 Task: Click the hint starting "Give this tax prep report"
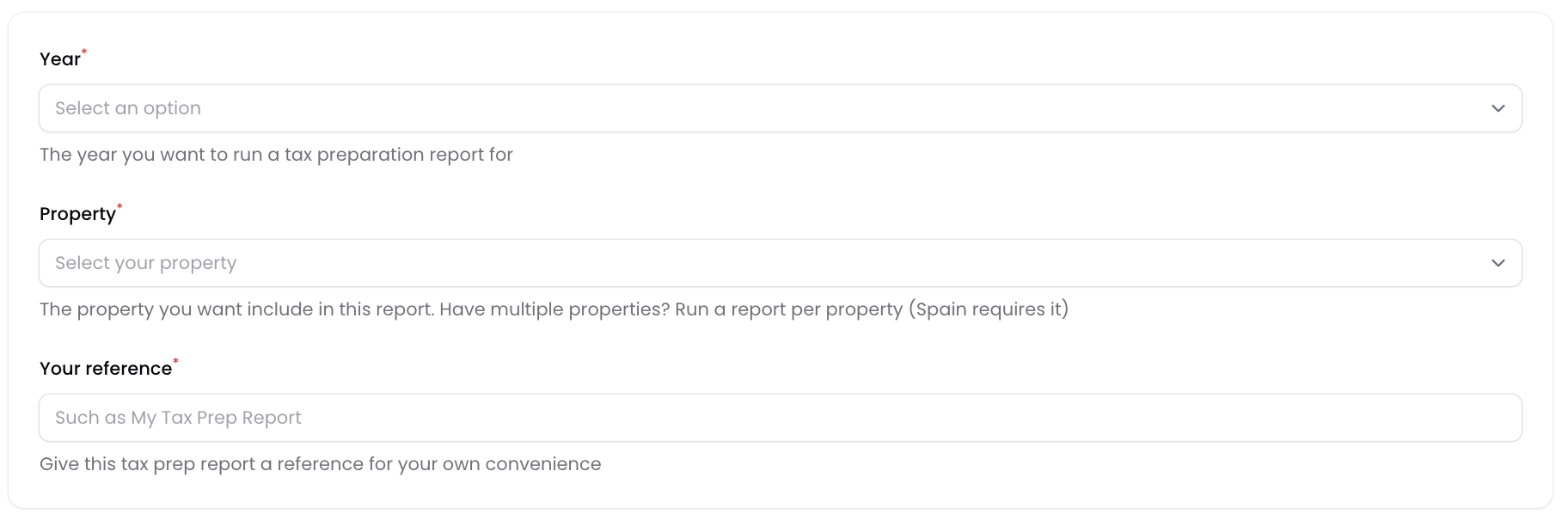tap(320, 464)
